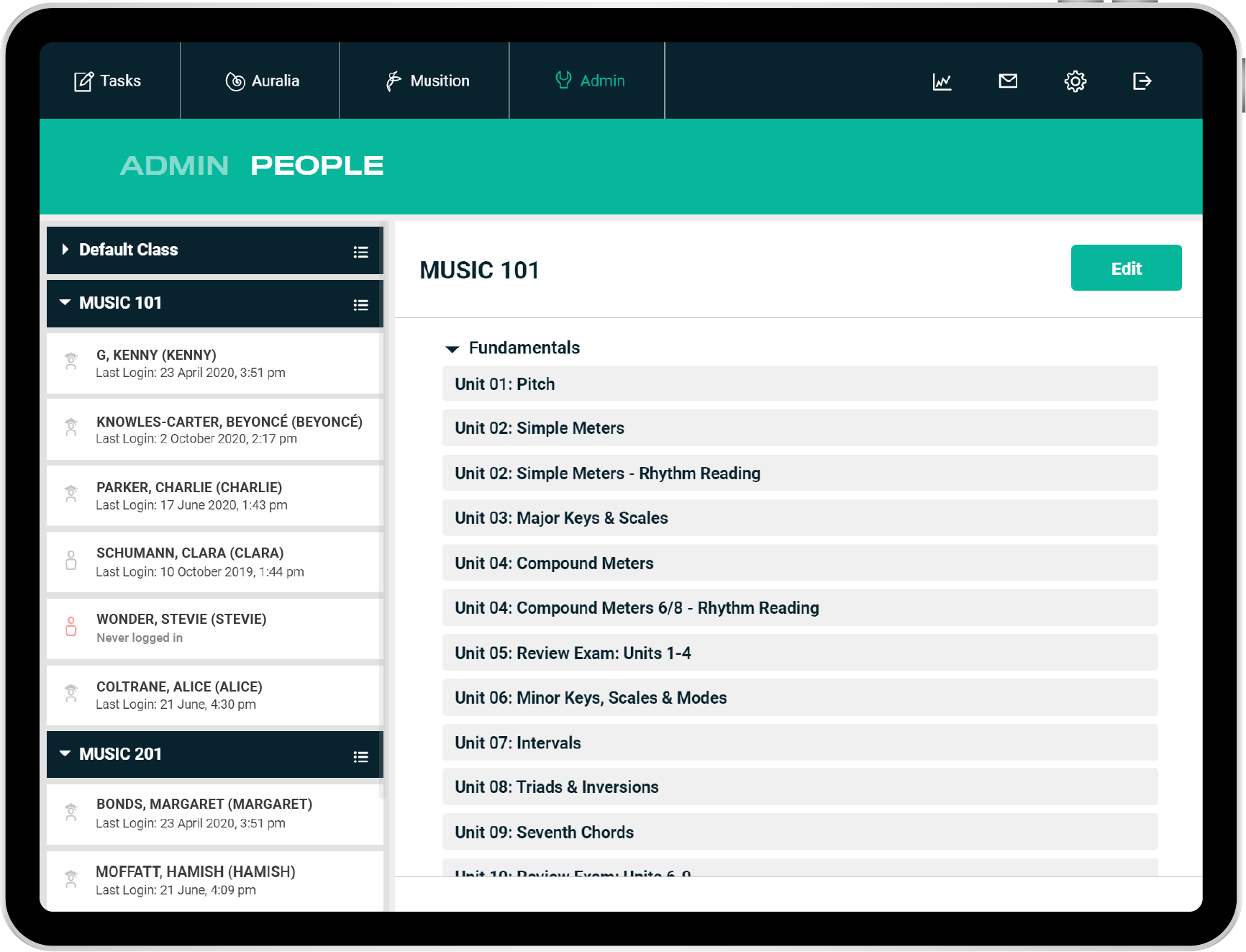Screen dimensions: 1246x952
Task: Collapse the MUSIC 201 class group
Action: click(65, 753)
